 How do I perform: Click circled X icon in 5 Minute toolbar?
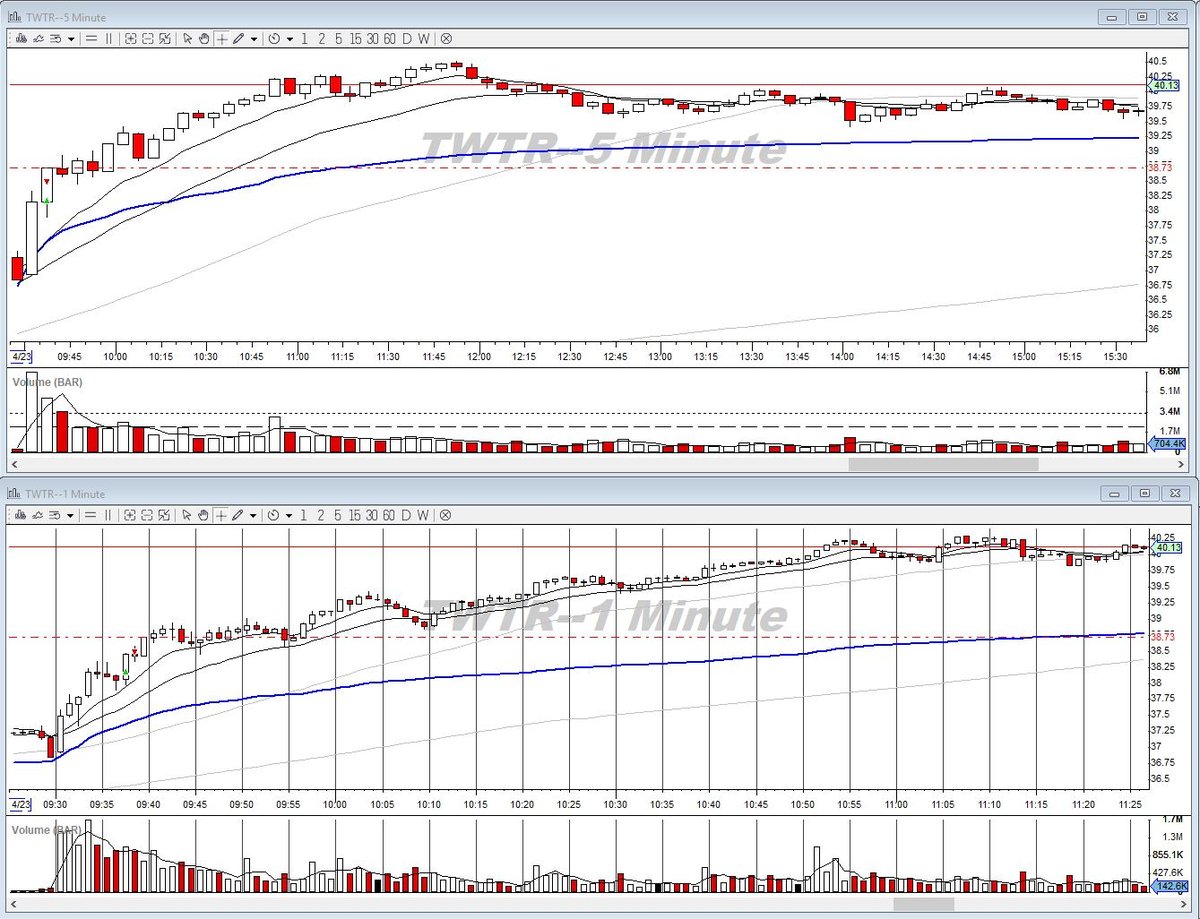pyautogui.click(x=446, y=38)
